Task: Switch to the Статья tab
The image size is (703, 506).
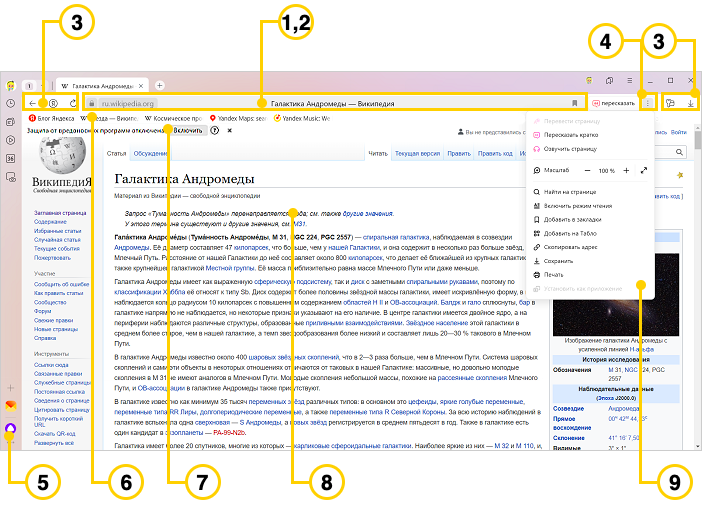Action: tap(117, 153)
